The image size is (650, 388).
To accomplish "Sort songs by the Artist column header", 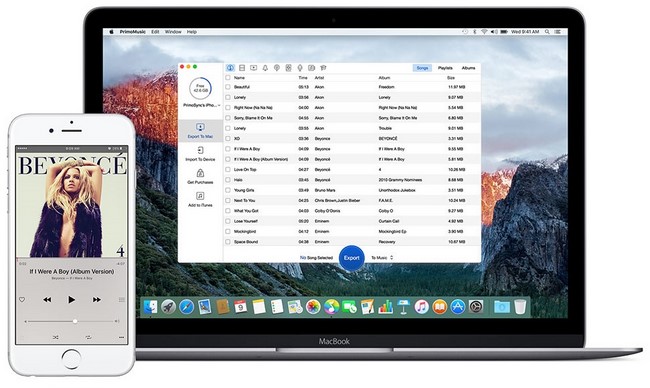I will [x=319, y=78].
